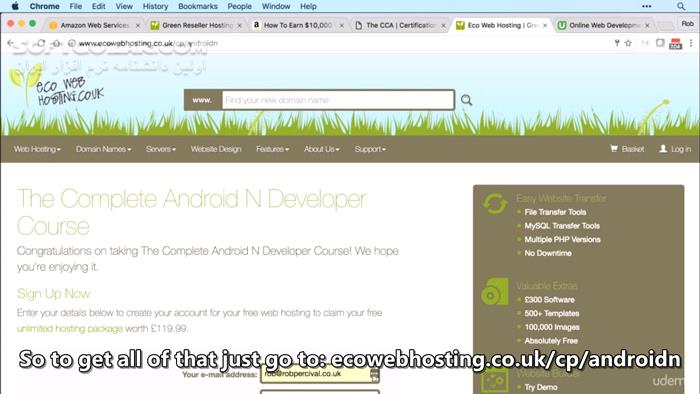Click the domain name search field

tap(338, 100)
